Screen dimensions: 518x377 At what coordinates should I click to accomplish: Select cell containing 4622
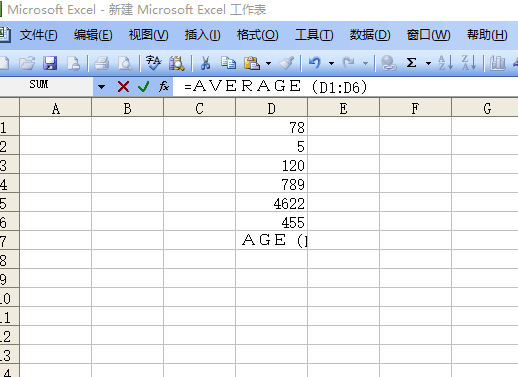coord(271,203)
